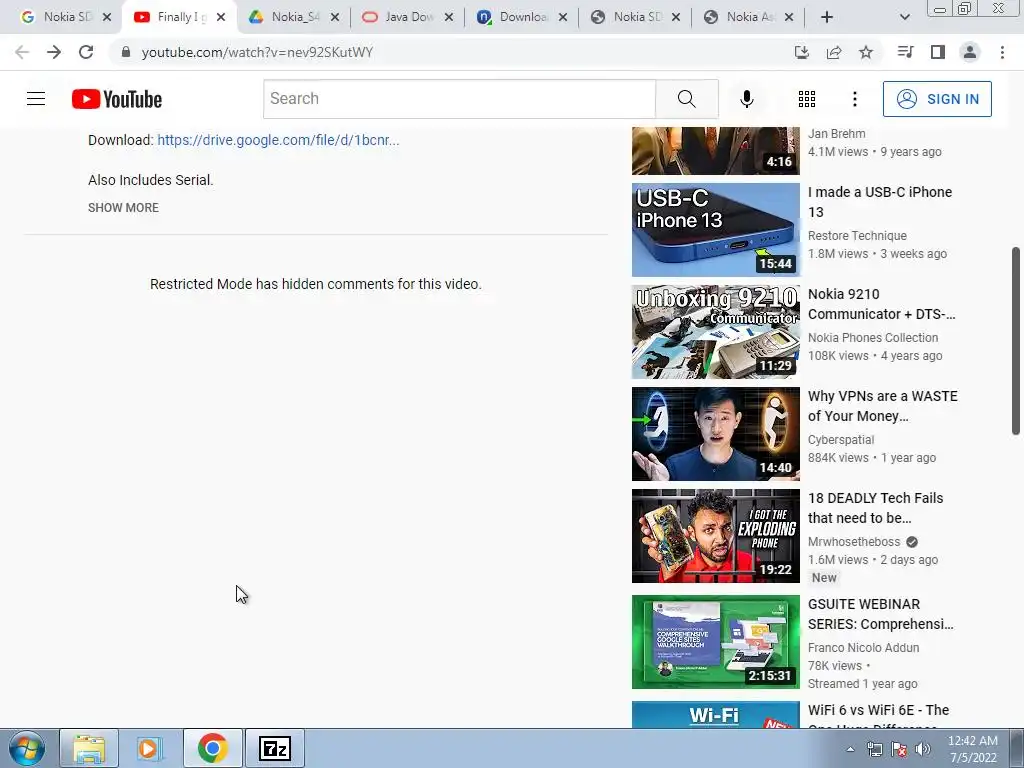Click the YouTube logo
The image size is (1024, 768).
[x=117, y=99]
